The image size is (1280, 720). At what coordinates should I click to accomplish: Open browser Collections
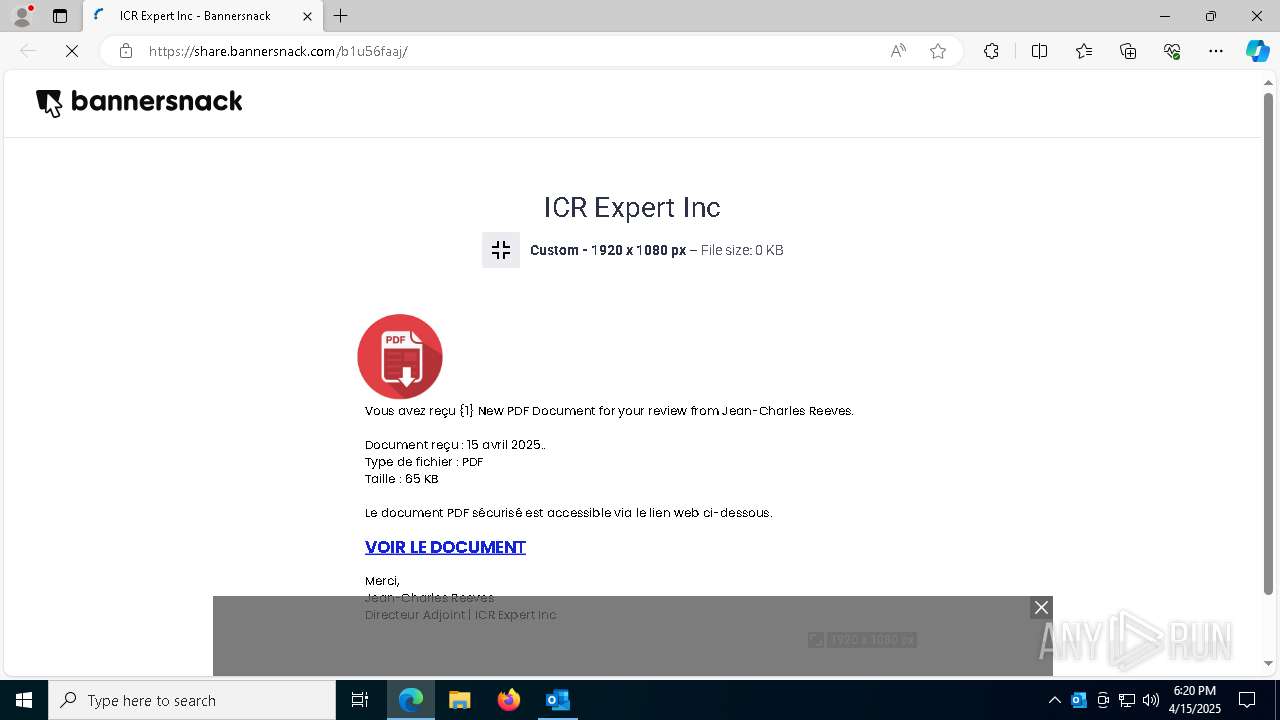(x=1128, y=51)
